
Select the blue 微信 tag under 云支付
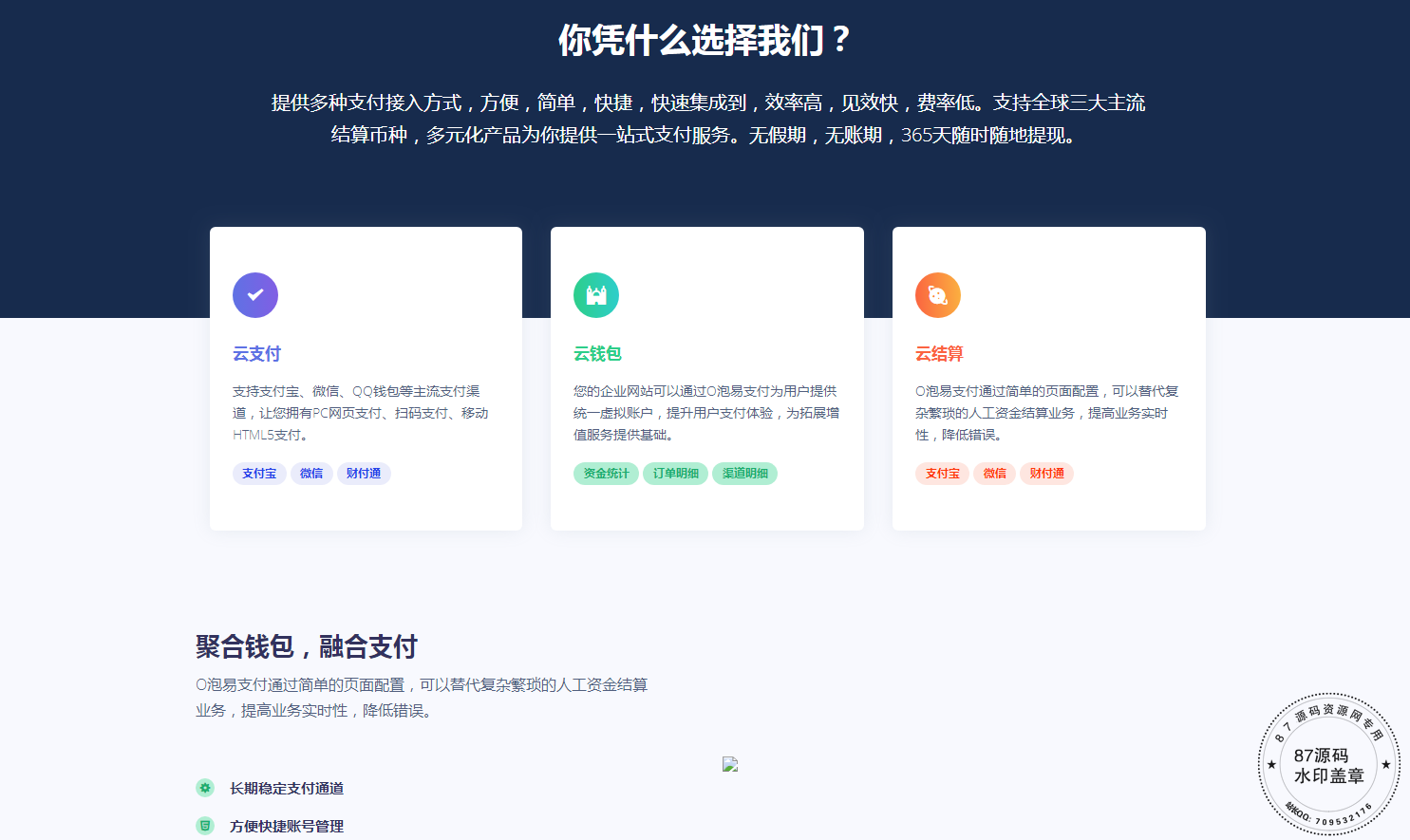(x=311, y=474)
